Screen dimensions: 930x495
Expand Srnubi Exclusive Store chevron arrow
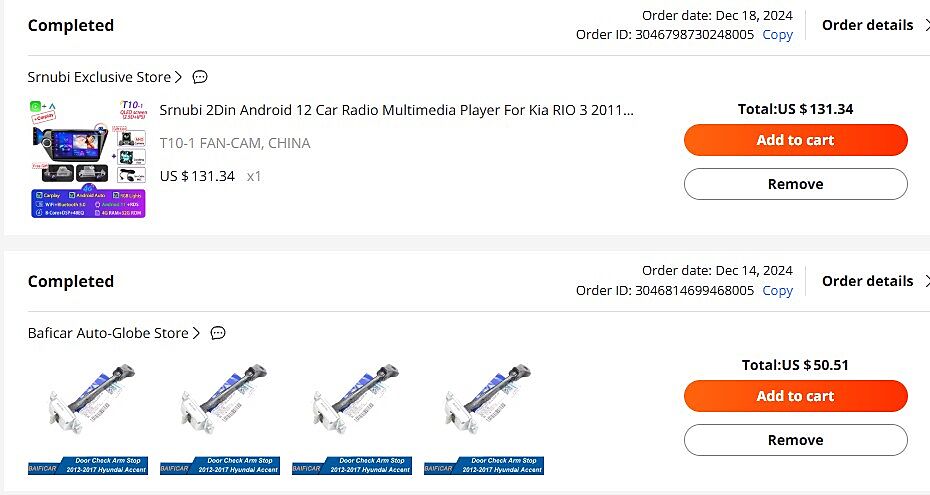pyautogui.click(x=179, y=77)
